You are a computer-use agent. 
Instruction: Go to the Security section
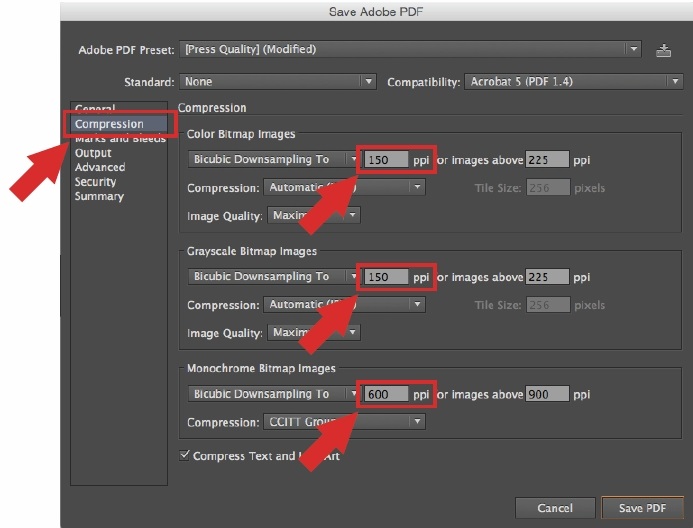(x=95, y=182)
